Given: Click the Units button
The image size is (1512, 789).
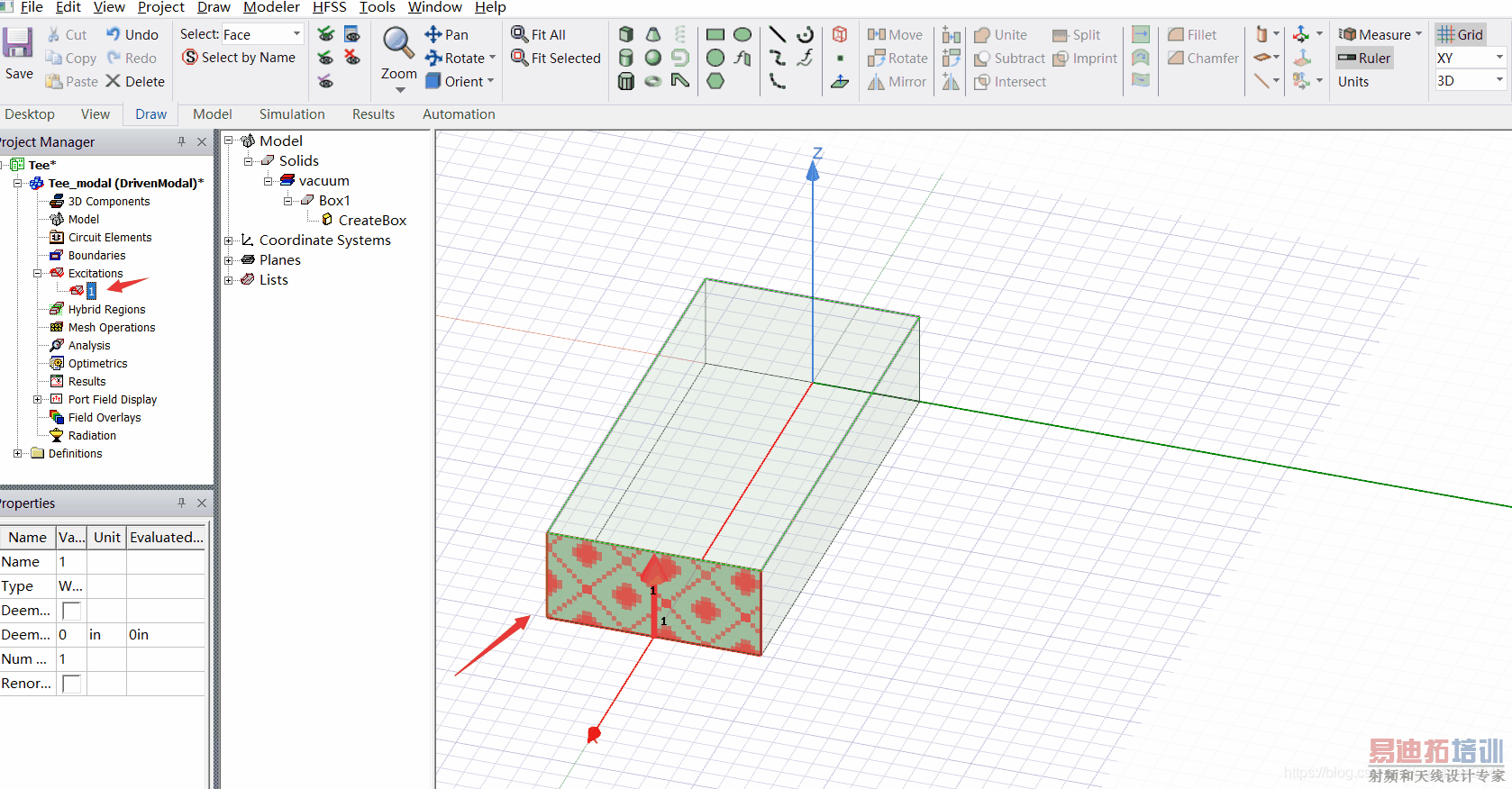Looking at the screenshot, I should pos(1353,81).
